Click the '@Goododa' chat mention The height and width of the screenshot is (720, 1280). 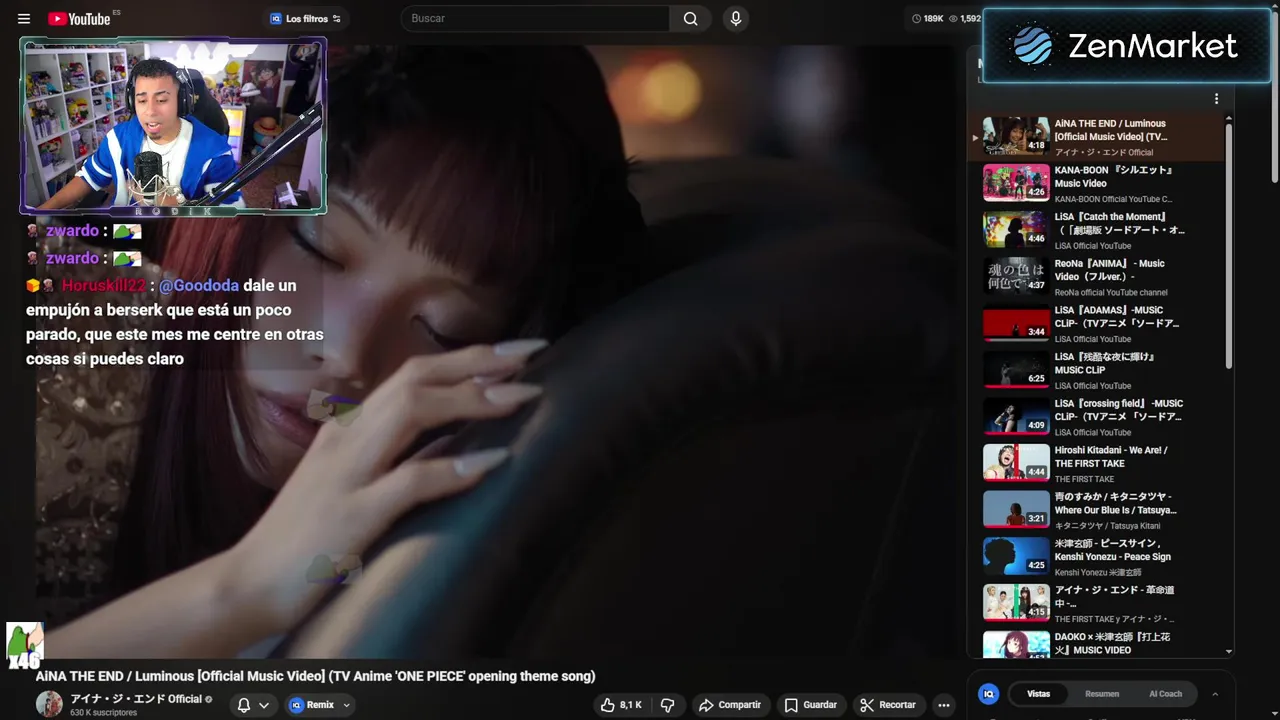(x=199, y=285)
